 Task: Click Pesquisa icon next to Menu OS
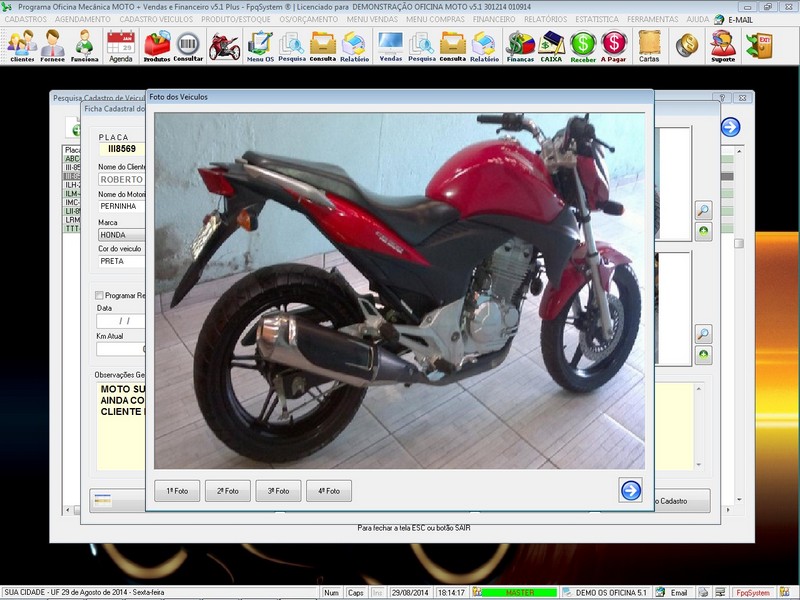[x=292, y=46]
